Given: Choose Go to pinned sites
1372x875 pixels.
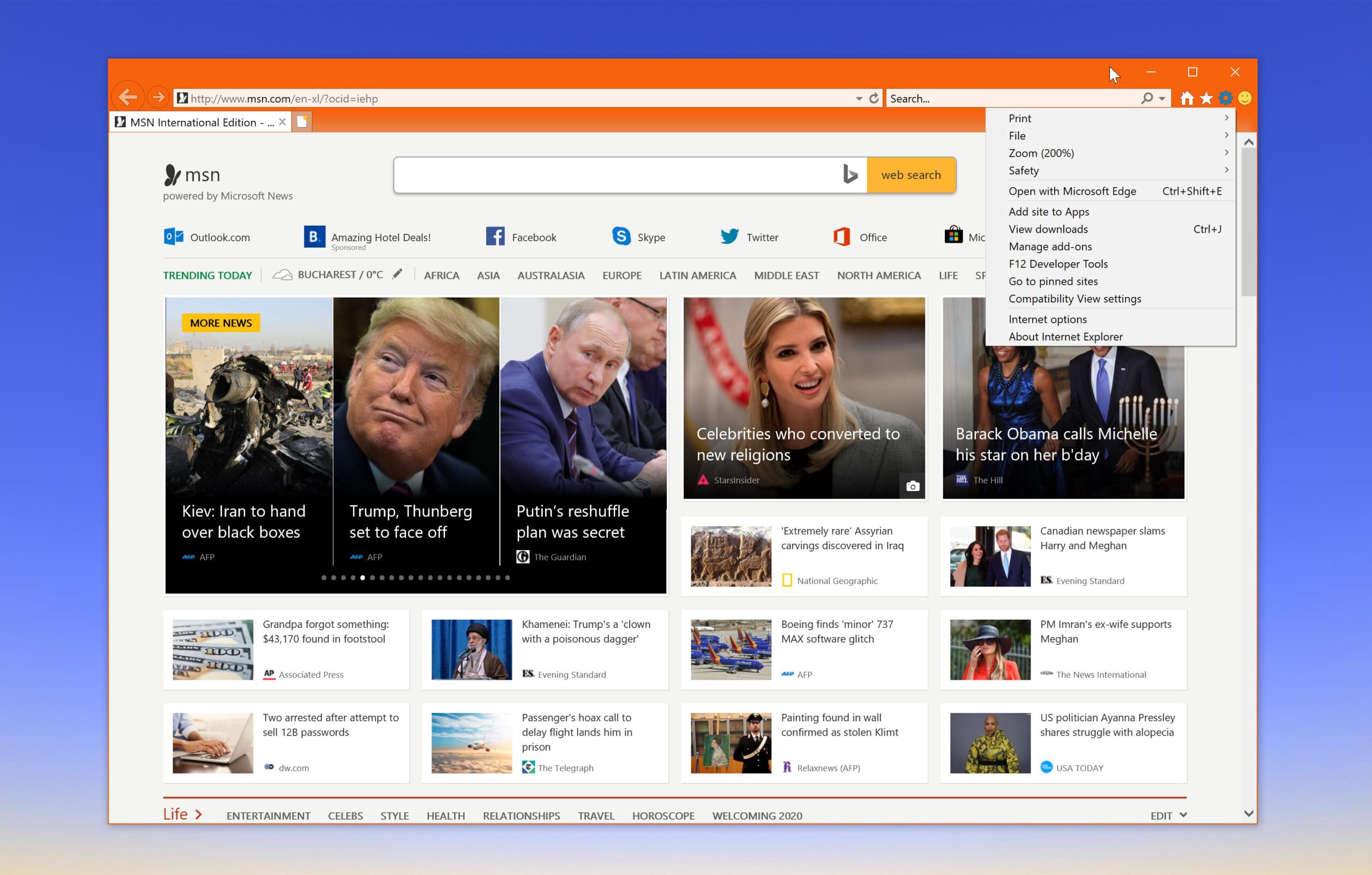Looking at the screenshot, I should point(1110,281).
